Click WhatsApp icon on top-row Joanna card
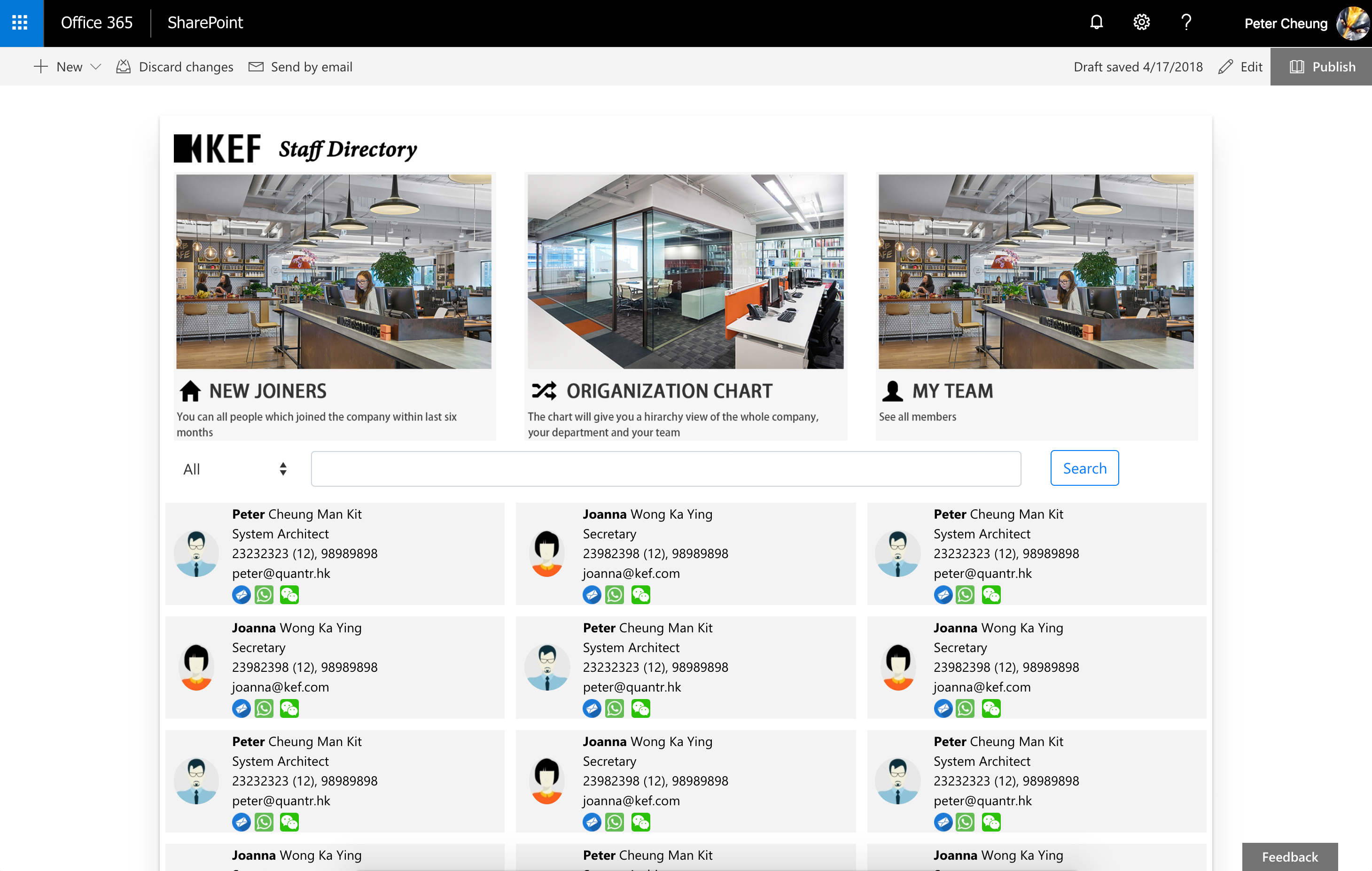The image size is (1372, 871). [x=615, y=595]
